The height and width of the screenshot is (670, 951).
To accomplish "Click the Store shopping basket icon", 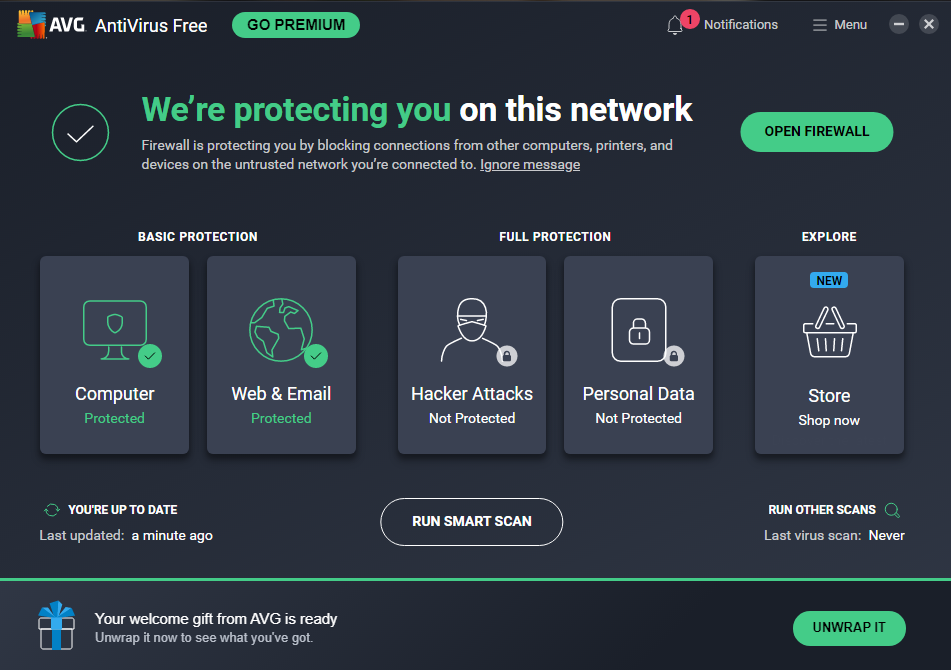I will [x=829, y=332].
